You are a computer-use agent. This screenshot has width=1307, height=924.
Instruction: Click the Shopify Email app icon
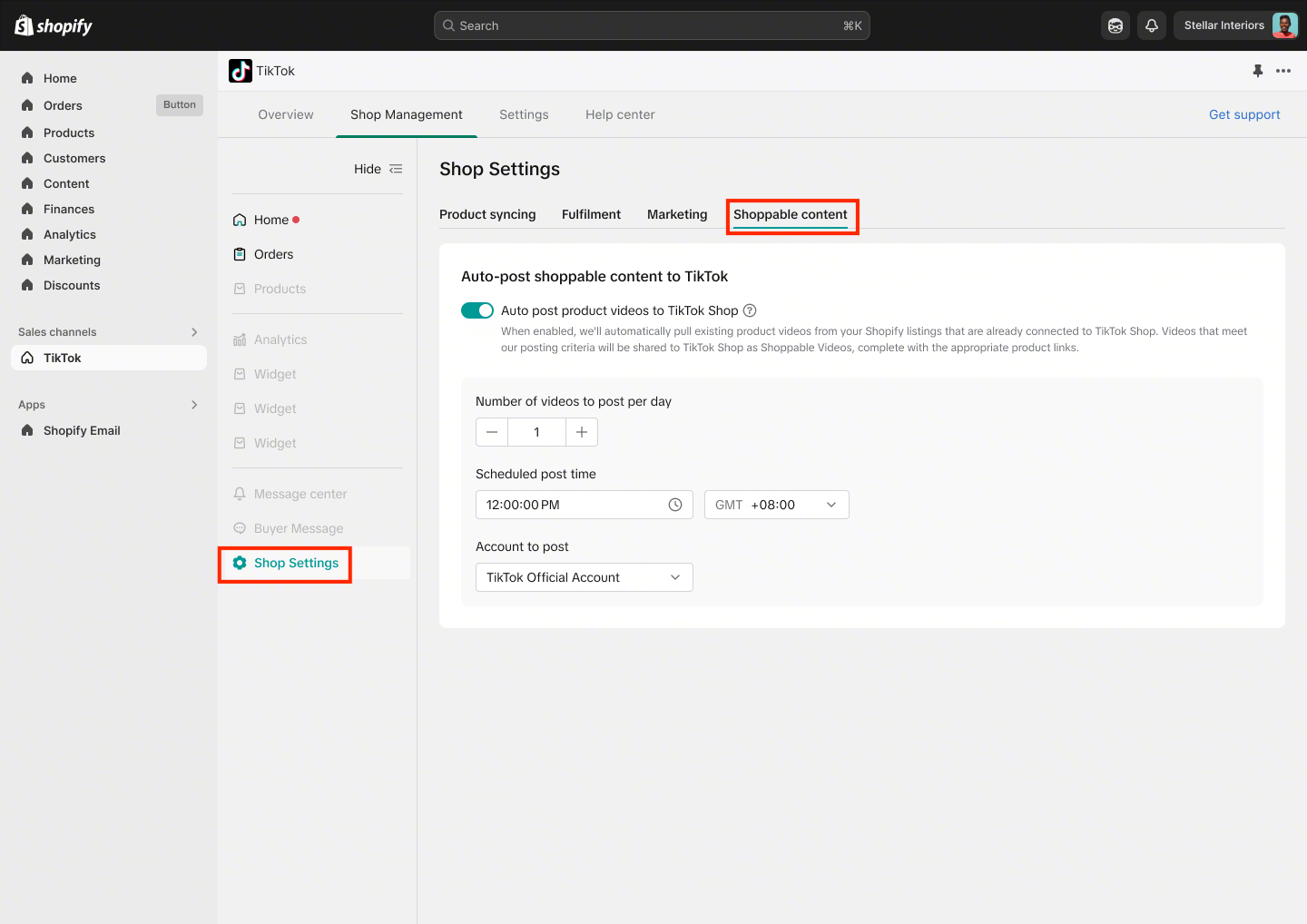pyautogui.click(x=27, y=430)
